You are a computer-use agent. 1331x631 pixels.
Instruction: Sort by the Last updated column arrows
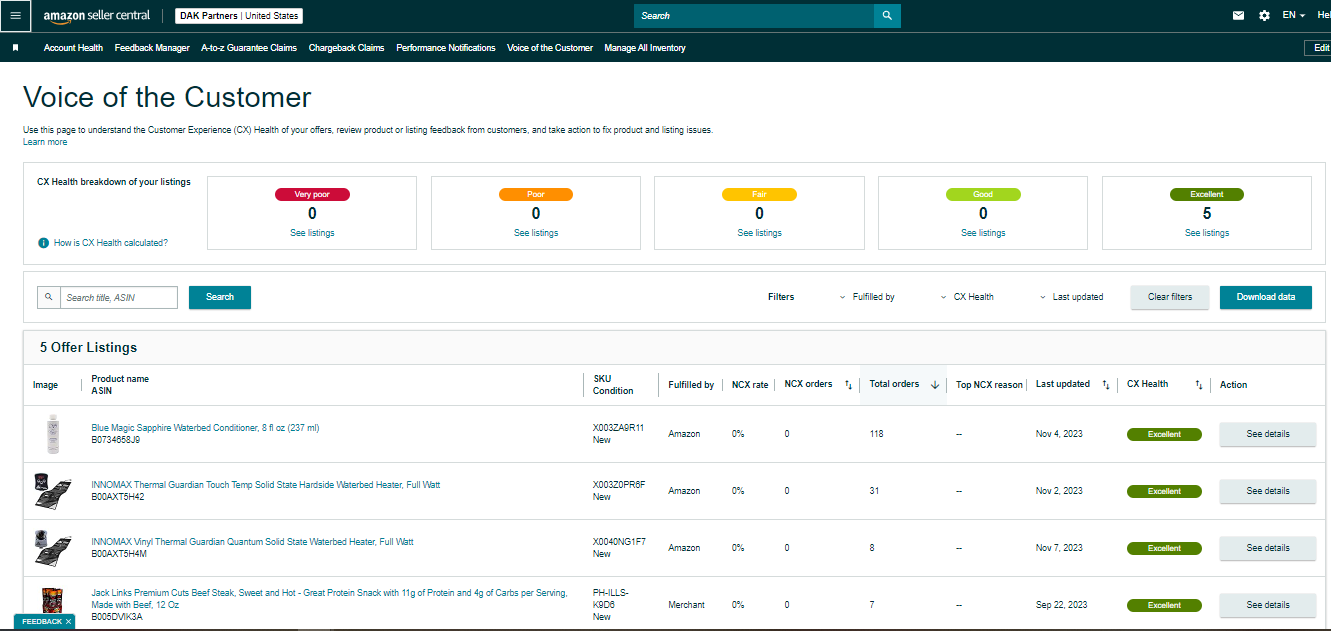coord(1105,385)
